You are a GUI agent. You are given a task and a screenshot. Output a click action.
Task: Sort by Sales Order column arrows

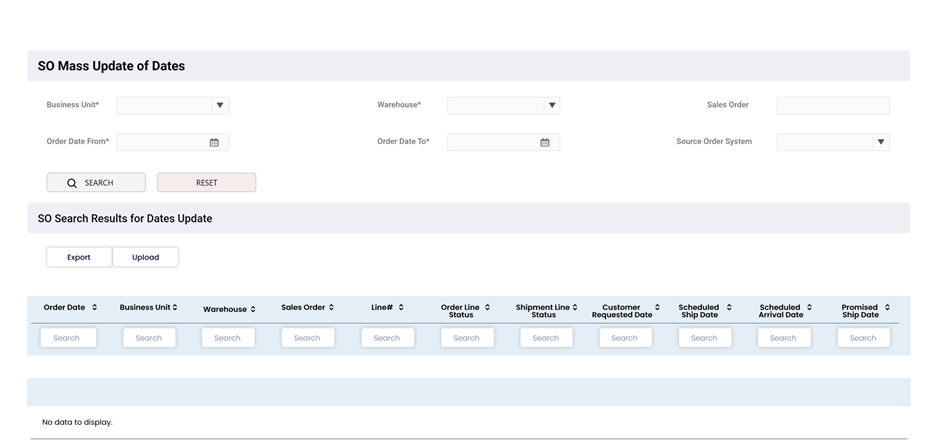[331, 307]
